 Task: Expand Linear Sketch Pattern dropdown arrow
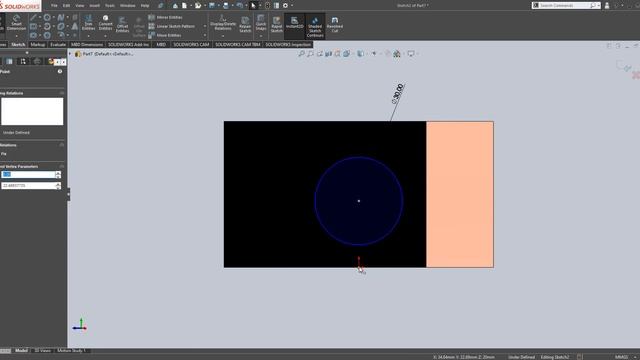(204, 26)
